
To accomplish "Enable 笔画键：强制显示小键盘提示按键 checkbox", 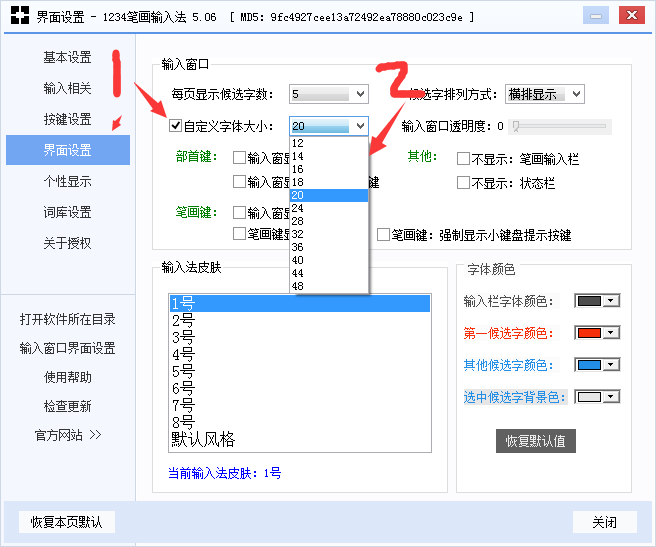I will [383, 235].
